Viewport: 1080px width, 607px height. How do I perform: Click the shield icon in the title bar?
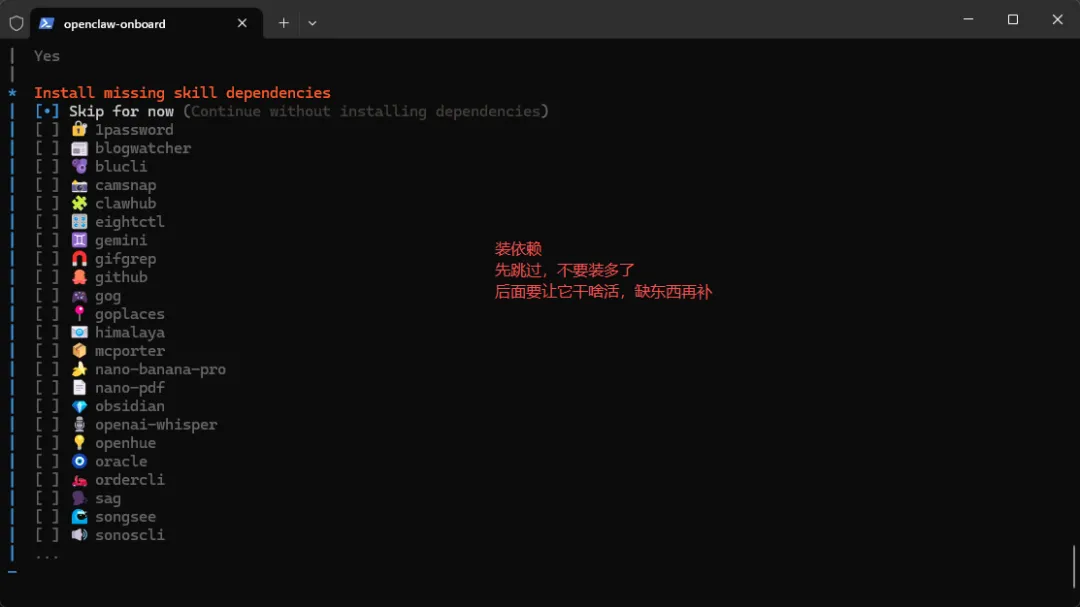coord(17,23)
